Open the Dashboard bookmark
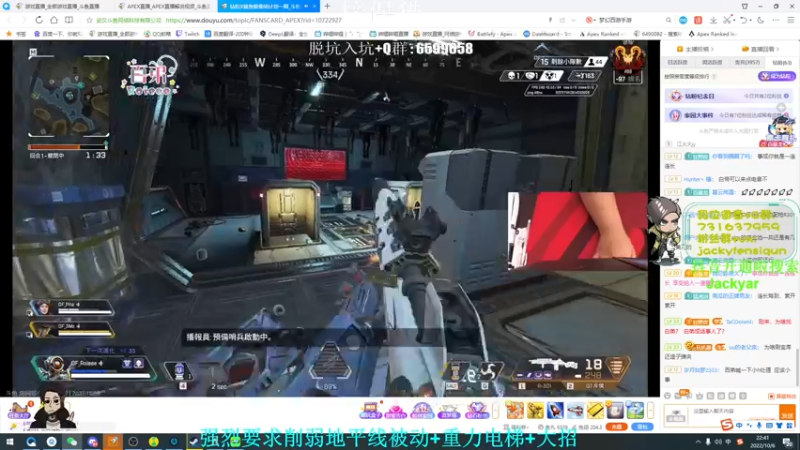 pos(547,34)
